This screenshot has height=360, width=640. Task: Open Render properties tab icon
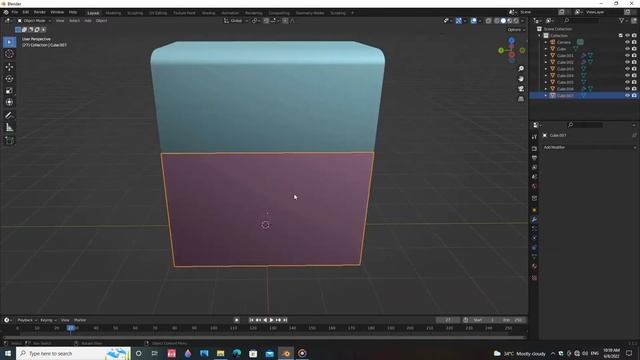pyautogui.click(x=534, y=149)
